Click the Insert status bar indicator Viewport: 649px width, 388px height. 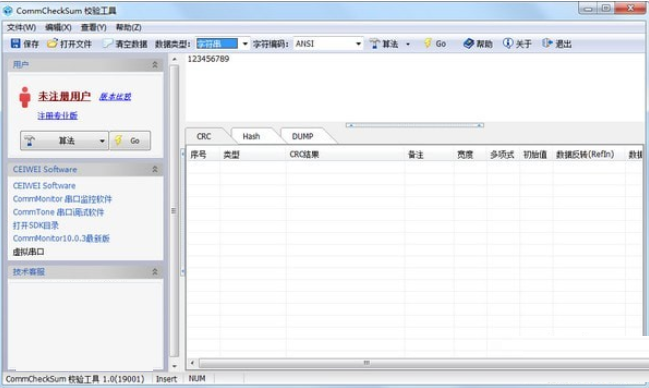coord(166,379)
